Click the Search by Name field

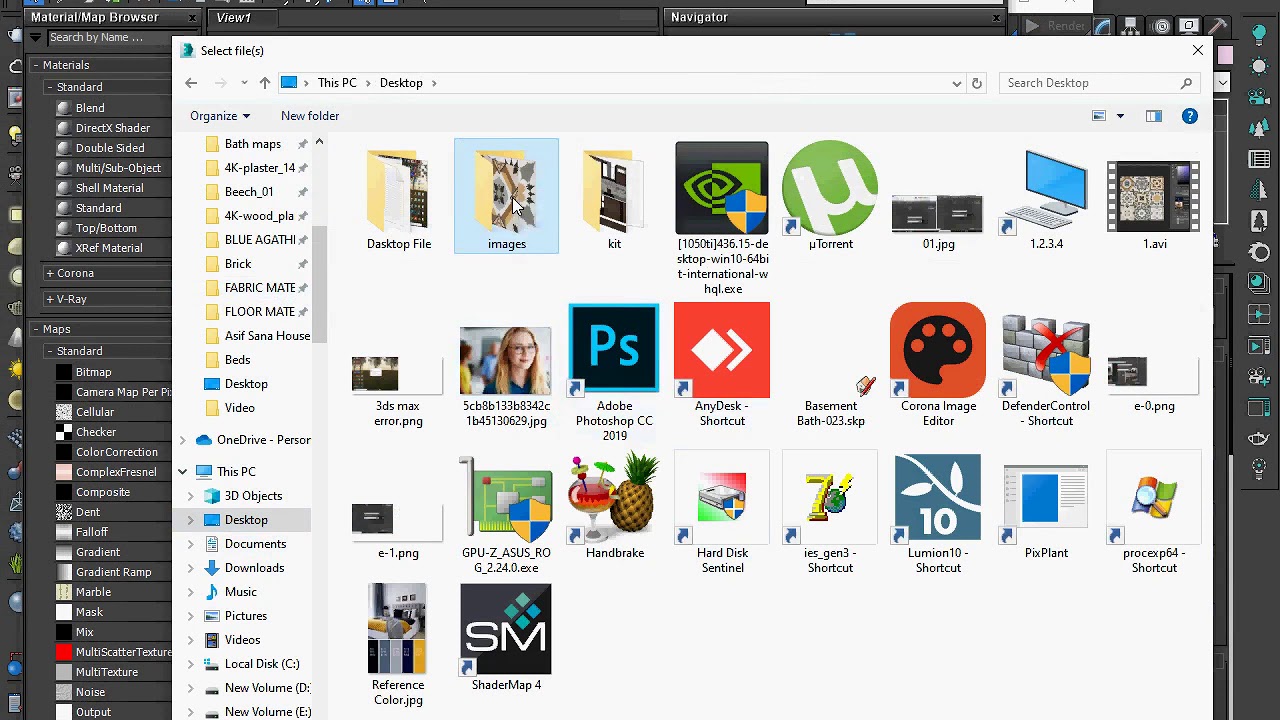pyautogui.click(x=108, y=38)
